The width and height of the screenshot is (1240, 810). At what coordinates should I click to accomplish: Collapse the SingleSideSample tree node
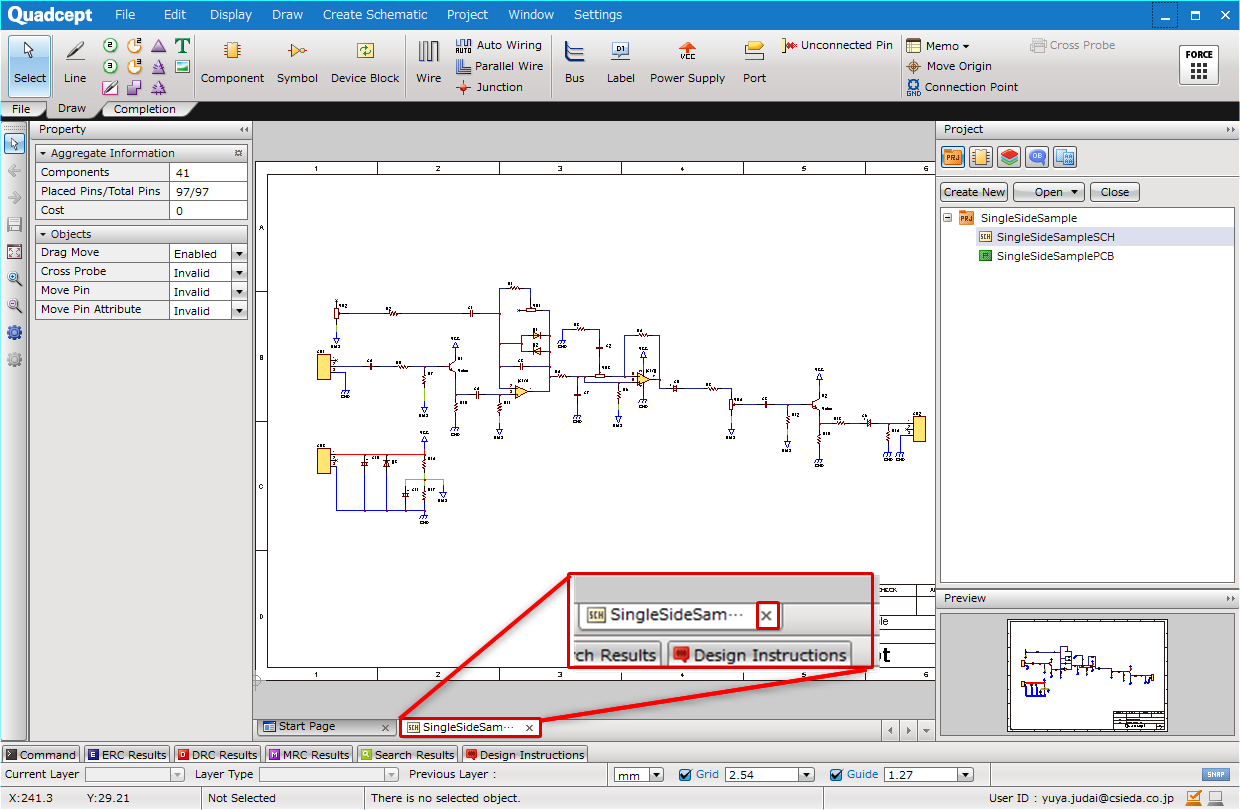[x=947, y=218]
